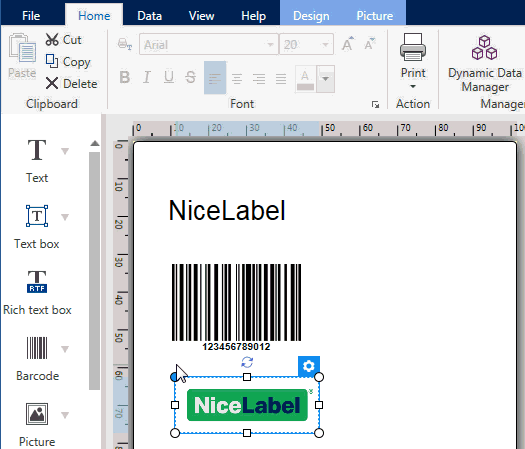The image size is (525, 449).
Task: Switch to the Picture contextual tab
Action: pyautogui.click(x=375, y=16)
